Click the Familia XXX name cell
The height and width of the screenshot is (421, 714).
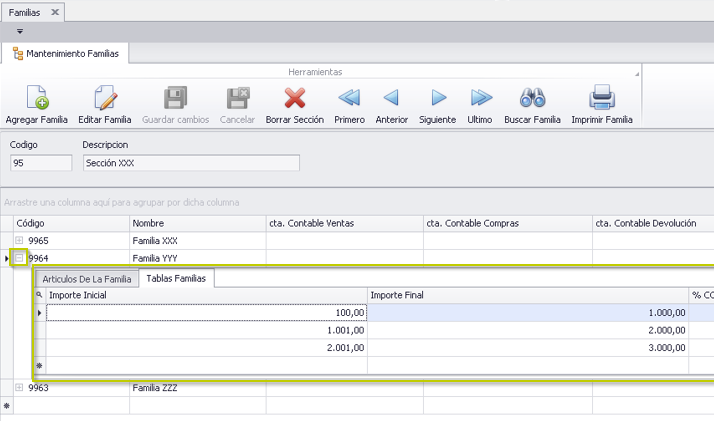coord(198,240)
